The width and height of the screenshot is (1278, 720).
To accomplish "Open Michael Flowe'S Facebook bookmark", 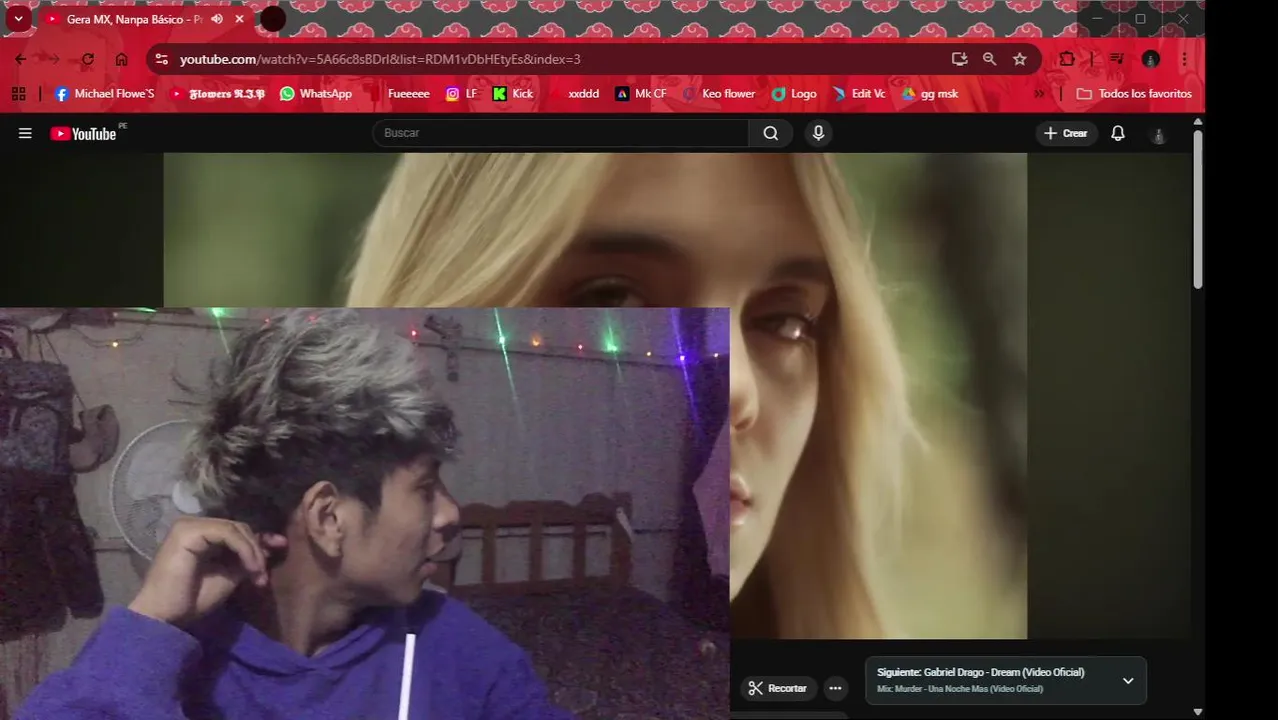I will pyautogui.click(x=105, y=93).
